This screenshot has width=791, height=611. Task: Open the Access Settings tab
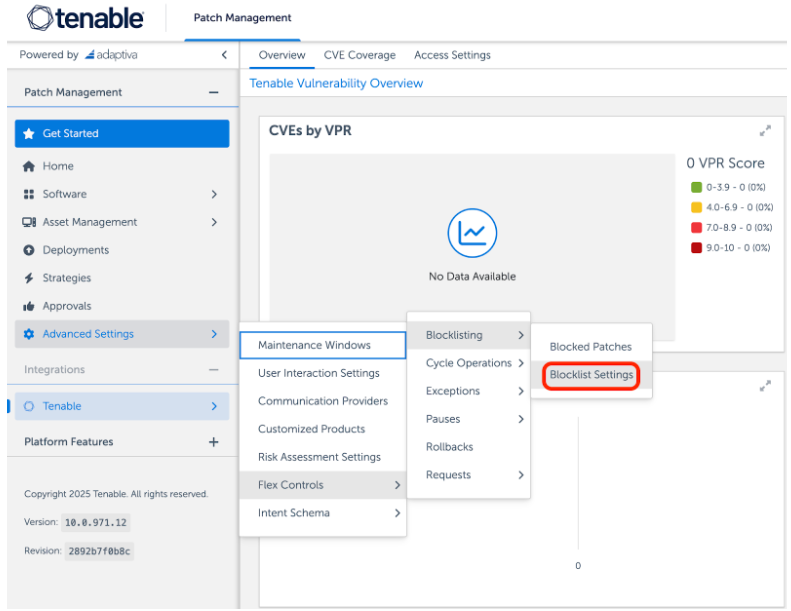pos(452,55)
